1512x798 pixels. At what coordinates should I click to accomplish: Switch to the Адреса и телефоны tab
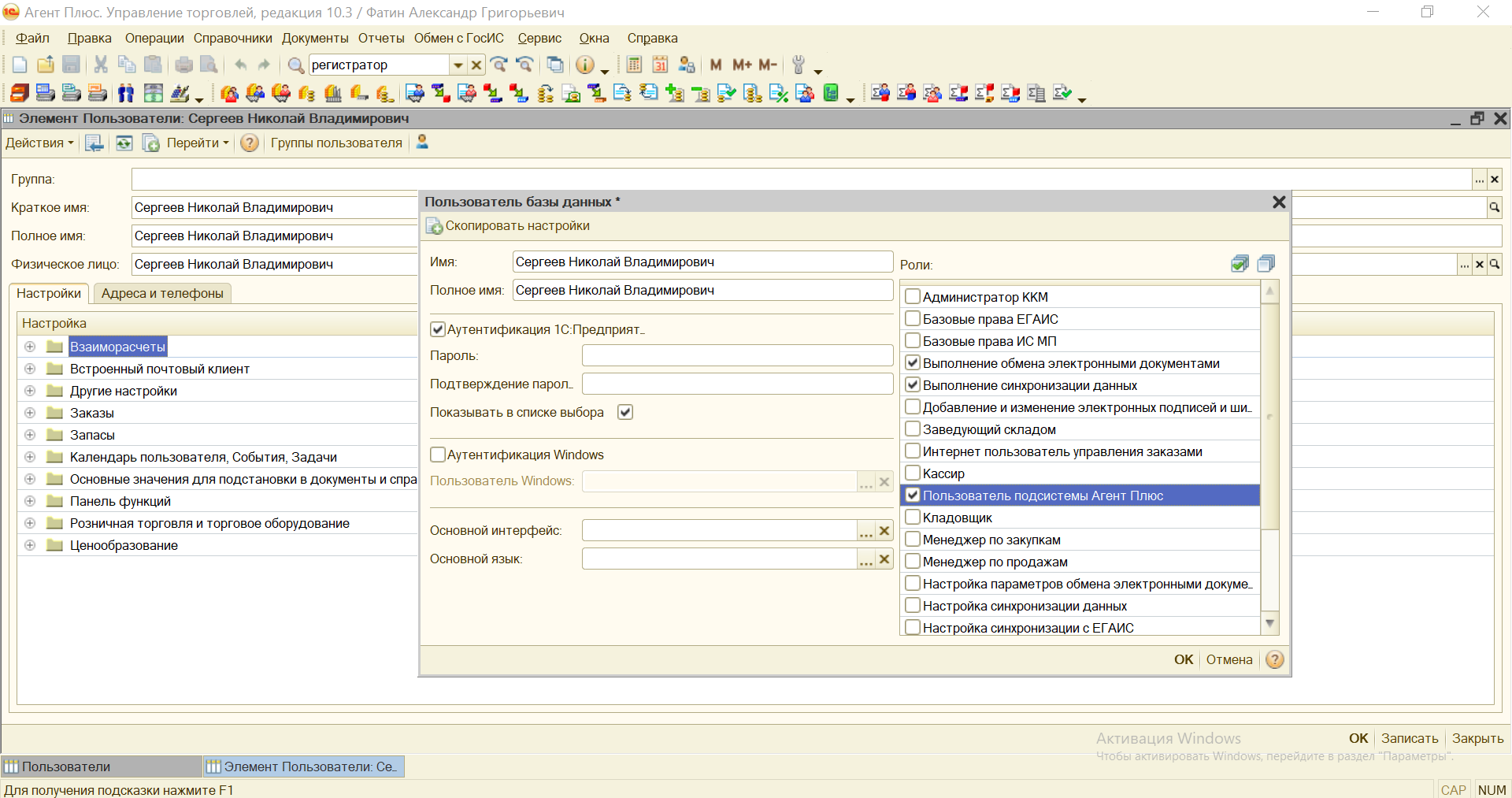[x=162, y=293]
